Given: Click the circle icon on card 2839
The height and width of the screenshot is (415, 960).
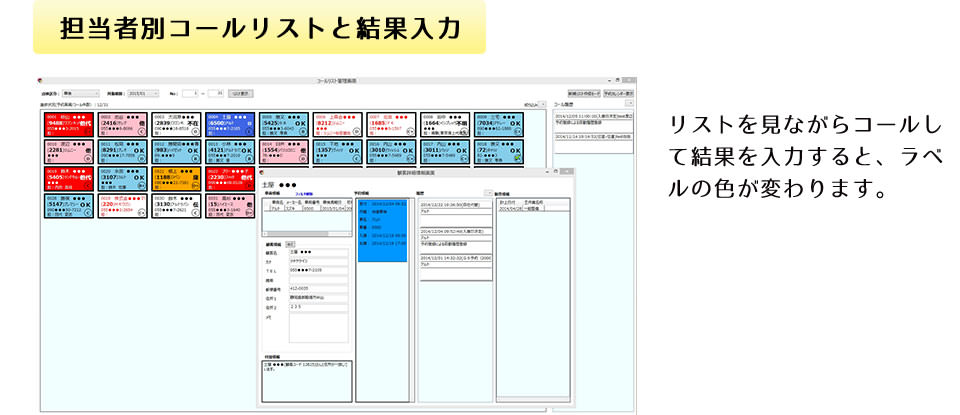Looking at the screenshot, I should (195, 131).
